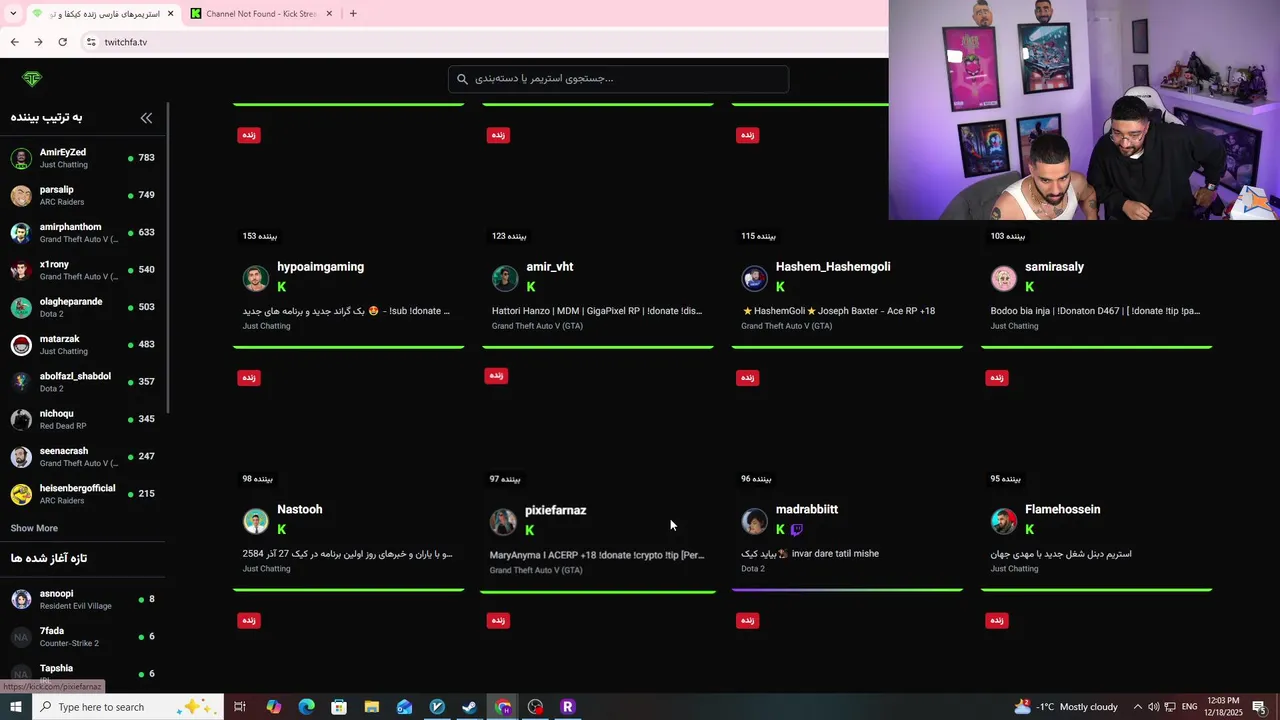
Task: Click the Kick icon under samirasaly
Action: [x=1029, y=287]
